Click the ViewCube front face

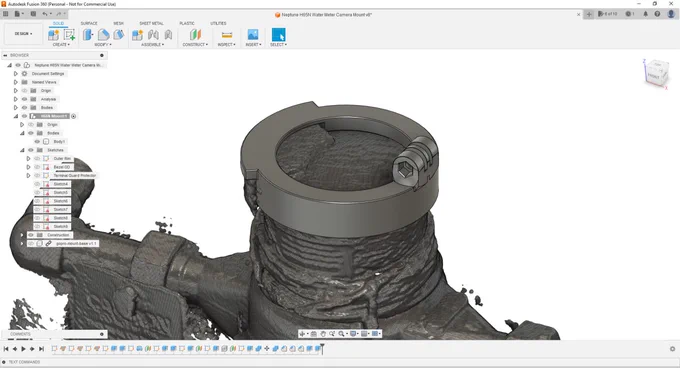click(653, 76)
